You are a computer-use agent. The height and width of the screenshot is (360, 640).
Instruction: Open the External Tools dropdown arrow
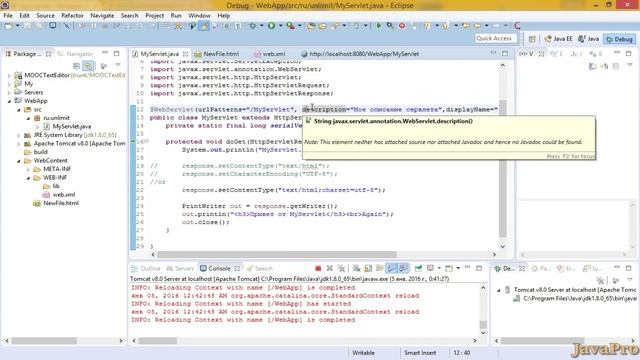click(x=299, y=26)
